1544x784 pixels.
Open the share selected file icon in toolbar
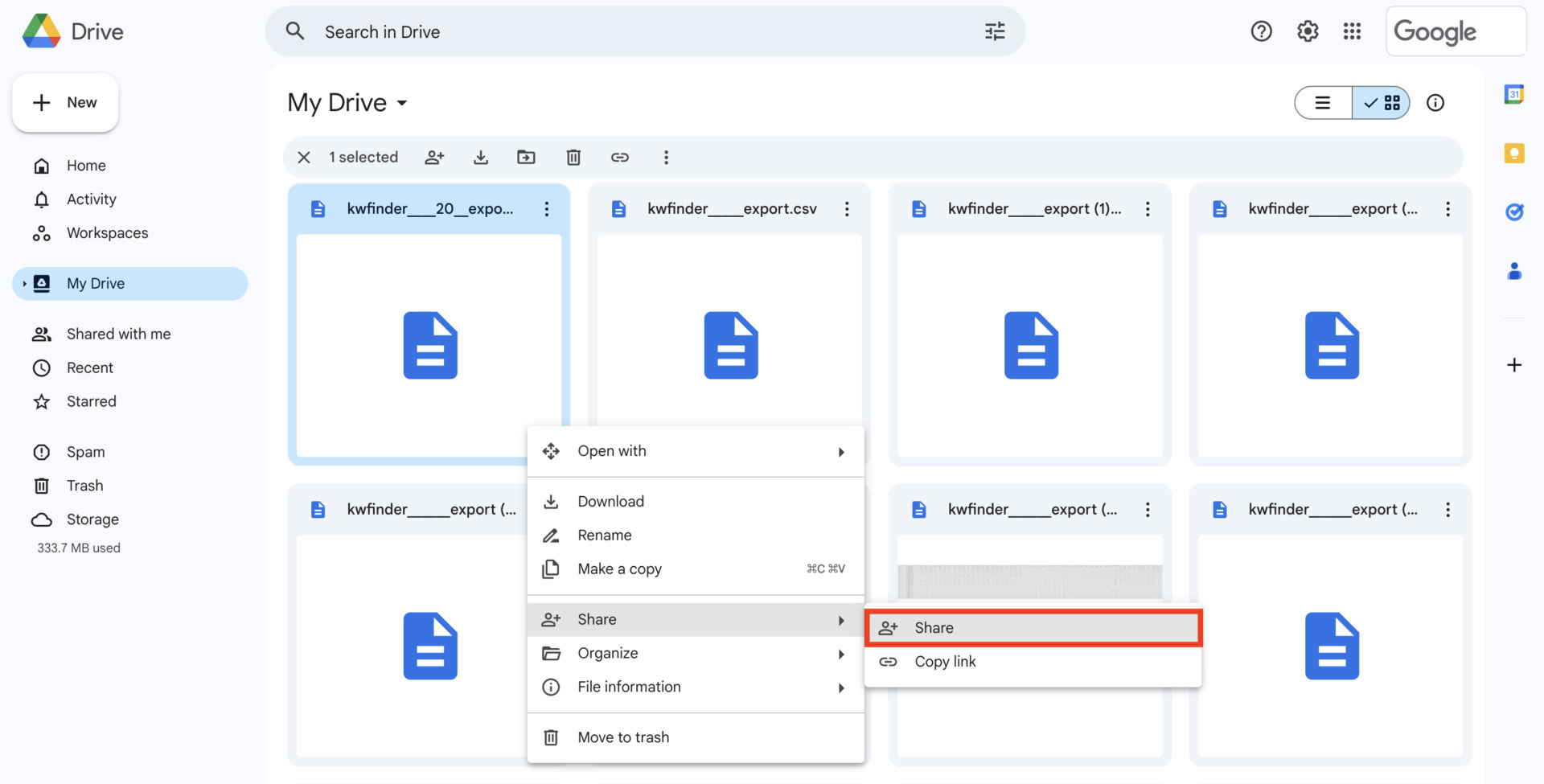434,157
